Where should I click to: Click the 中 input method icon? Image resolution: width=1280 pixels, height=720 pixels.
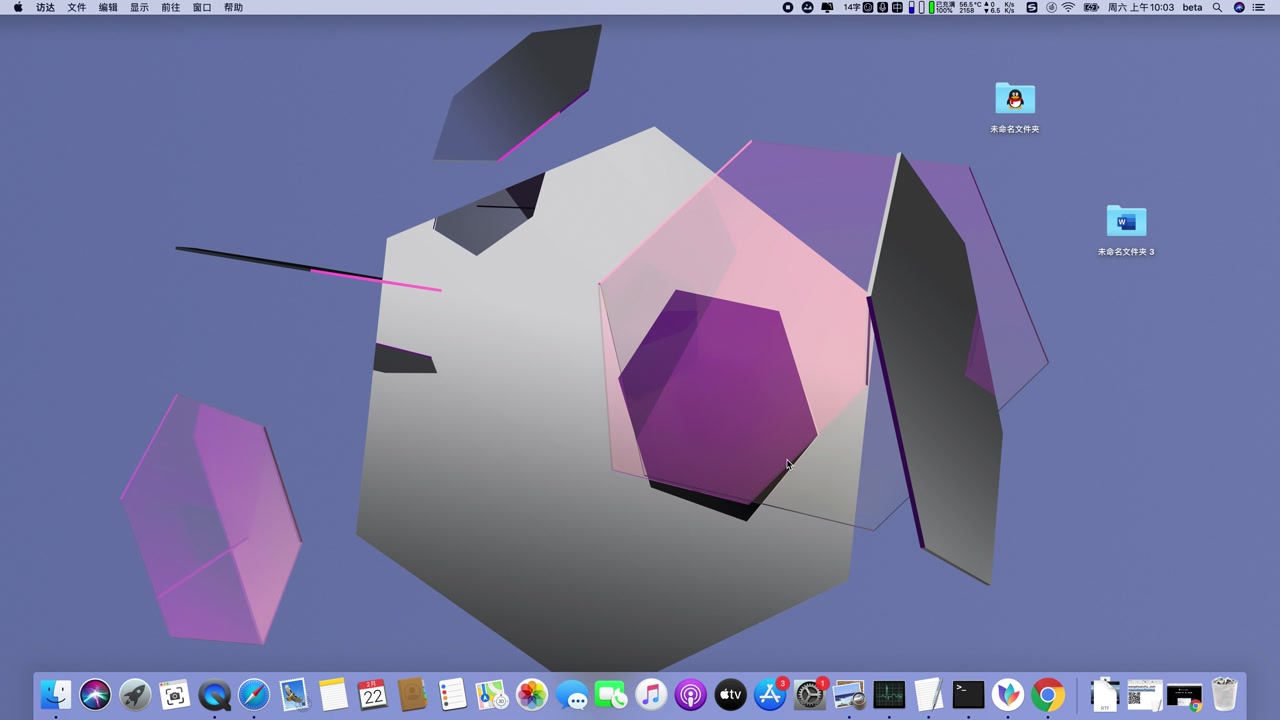(x=897, y=7)
